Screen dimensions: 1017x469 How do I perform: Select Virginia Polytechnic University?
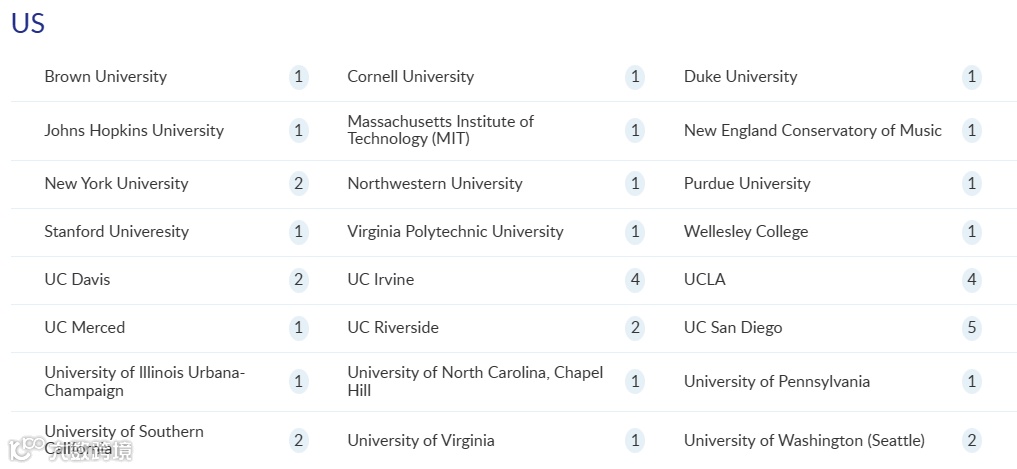point(455,232)
